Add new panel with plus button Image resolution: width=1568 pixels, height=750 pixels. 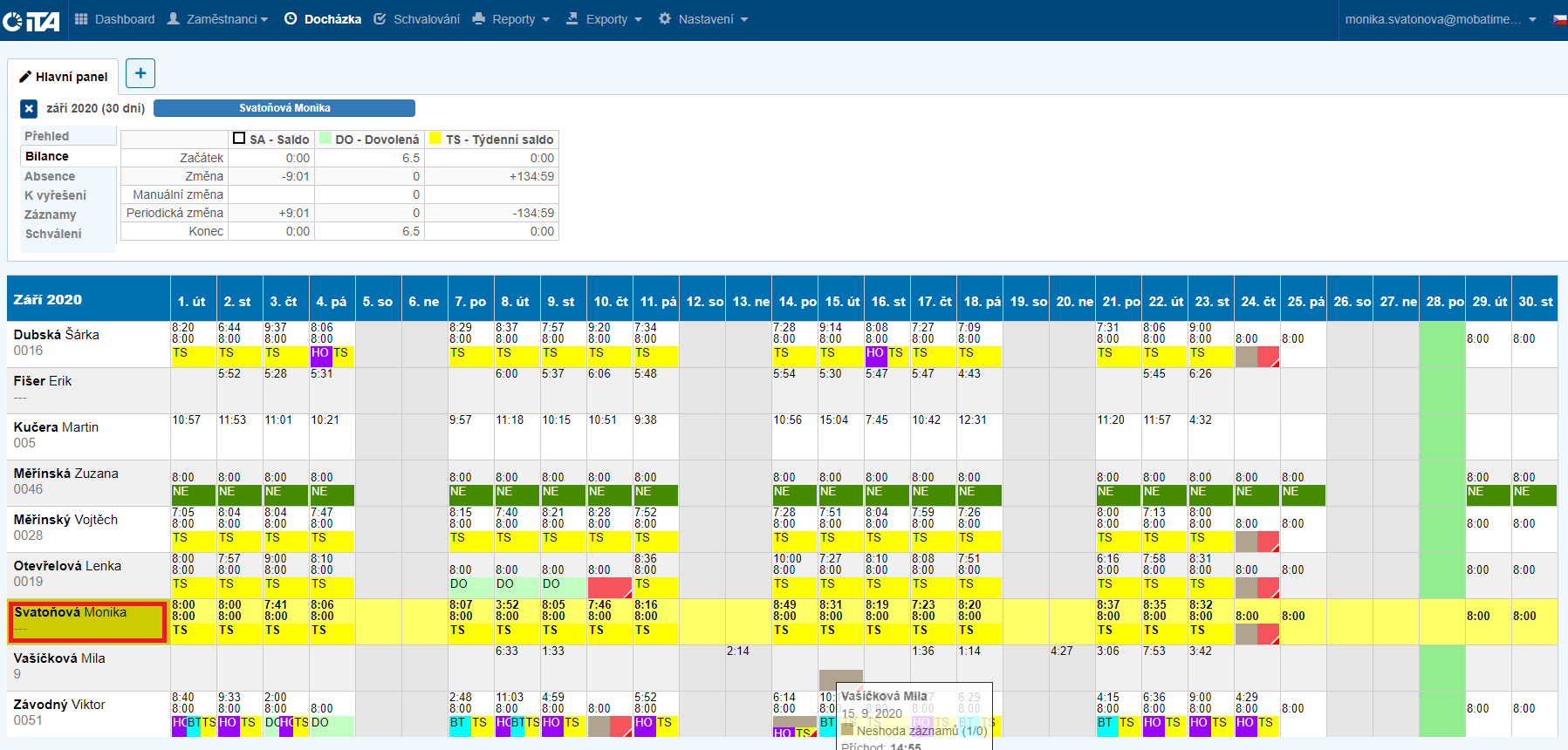point(140,73)
